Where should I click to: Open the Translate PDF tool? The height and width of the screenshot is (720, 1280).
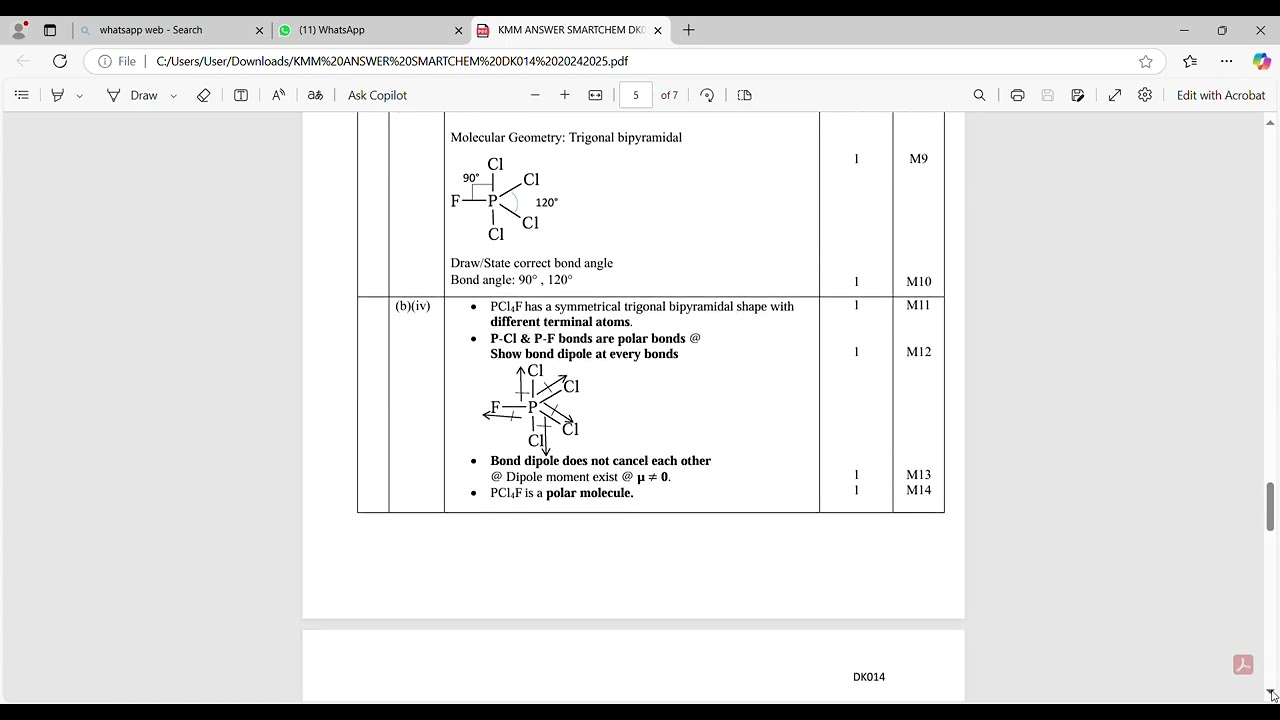click(x=315, y=95)
